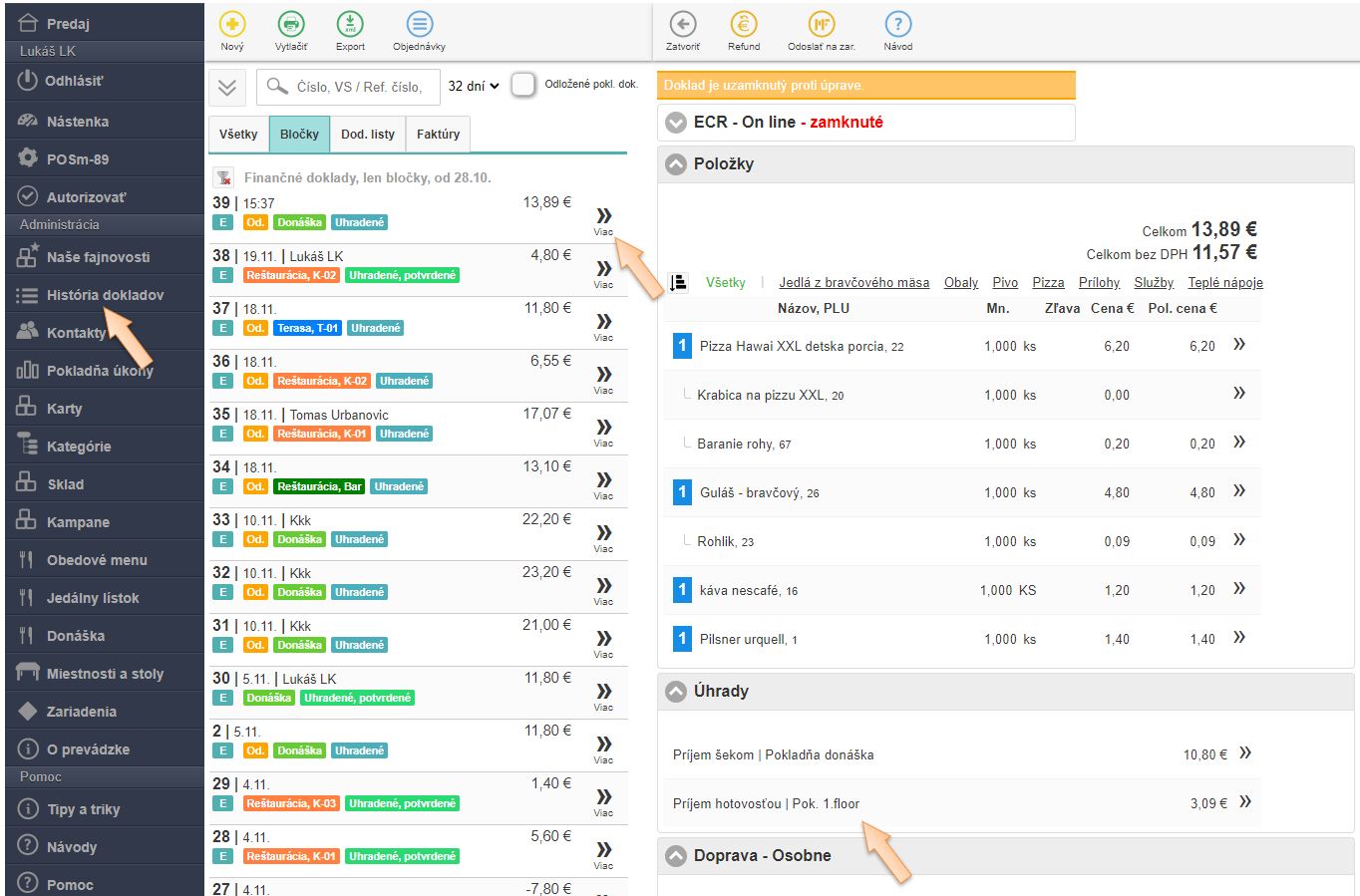Toggle the Odložené pokl. dok. checkbox
This screenshot has width=1360, height=896.
523,86
